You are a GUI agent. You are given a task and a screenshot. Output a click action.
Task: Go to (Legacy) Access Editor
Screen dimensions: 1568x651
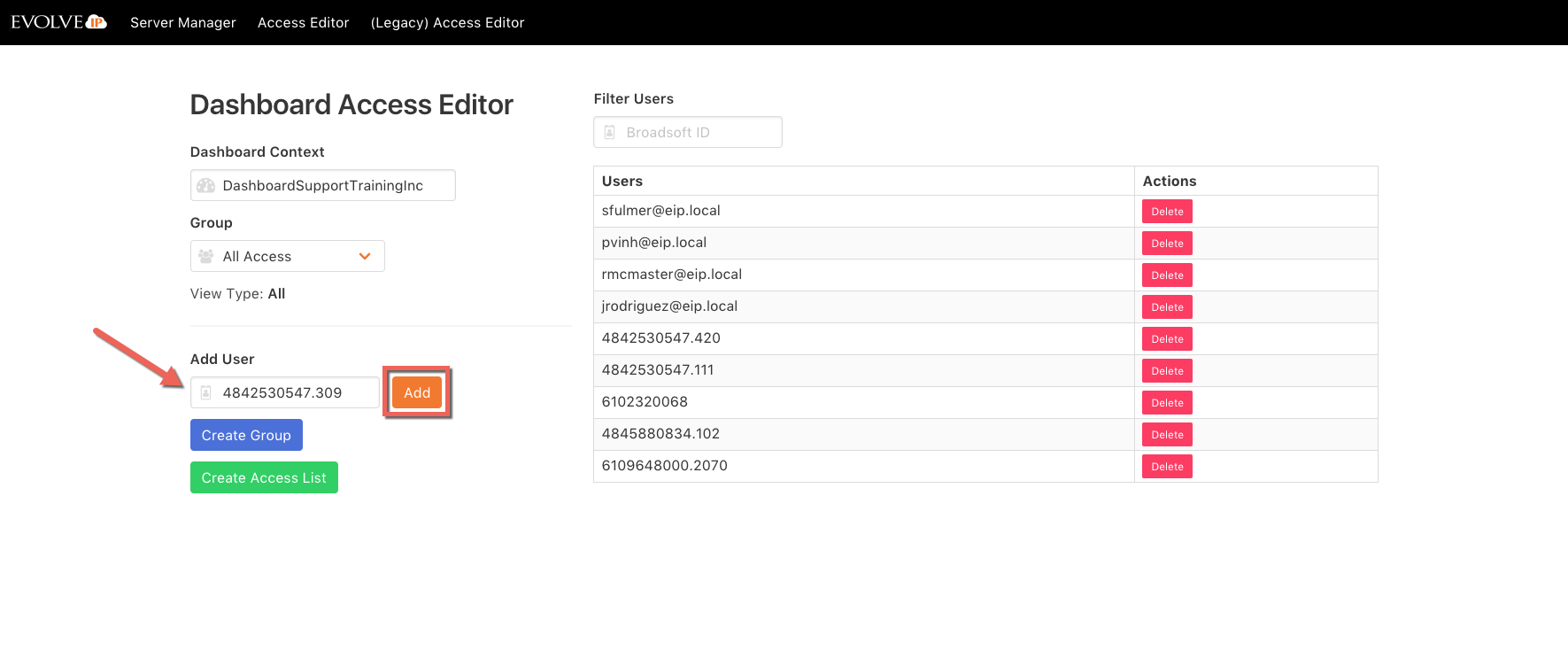click(x=447, y=23)
